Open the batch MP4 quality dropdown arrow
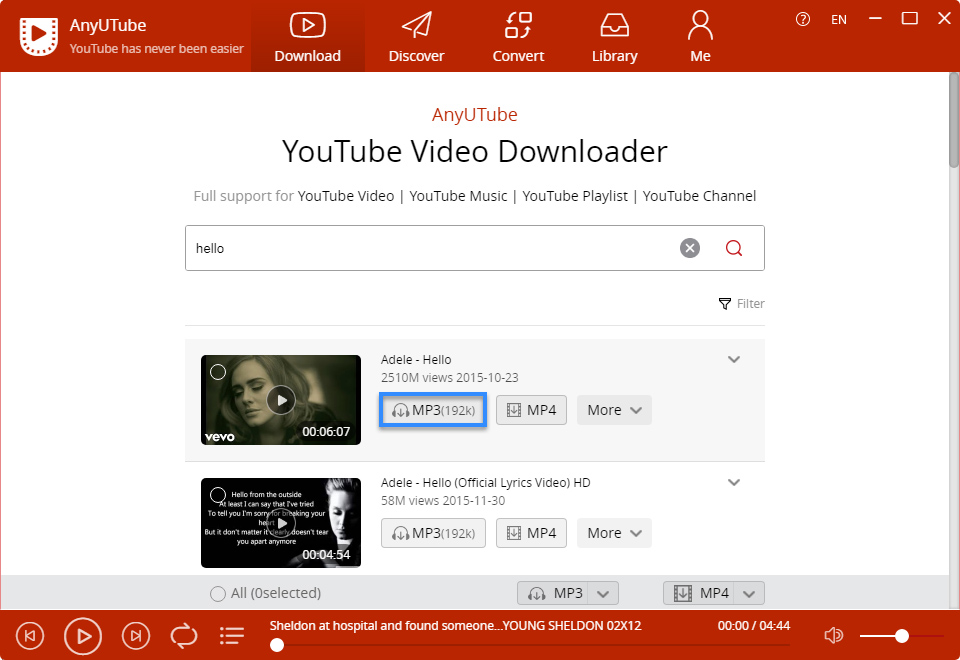Viewport: 960px width, 660px height. click(x=749, y=593)
